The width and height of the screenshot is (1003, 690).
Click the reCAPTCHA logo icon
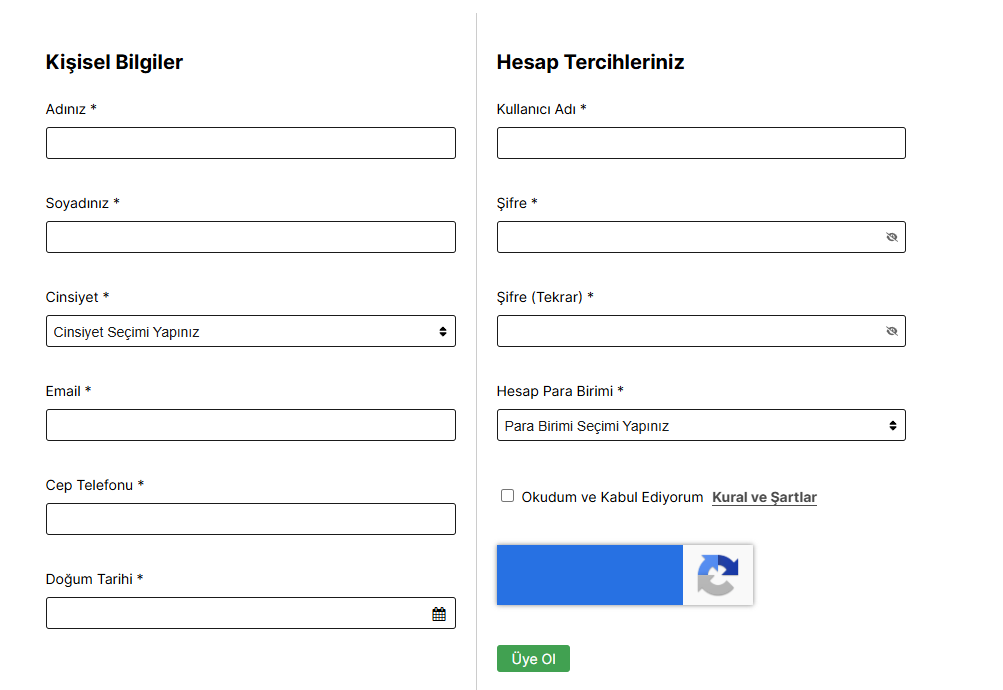tap(718, 575)
